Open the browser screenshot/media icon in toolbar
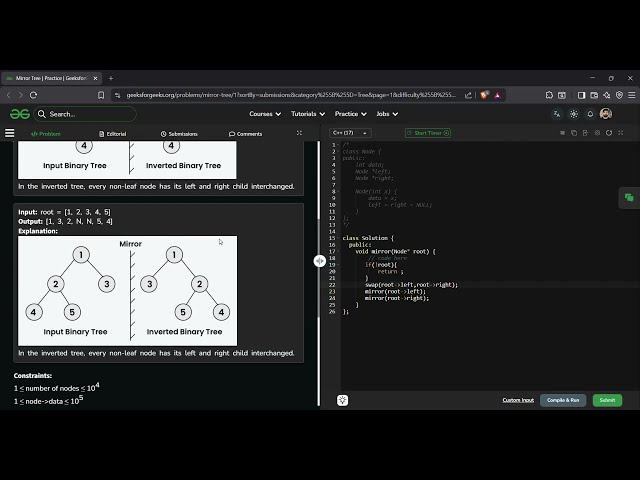This screenshot has width=640, height=480. point(562,95)
